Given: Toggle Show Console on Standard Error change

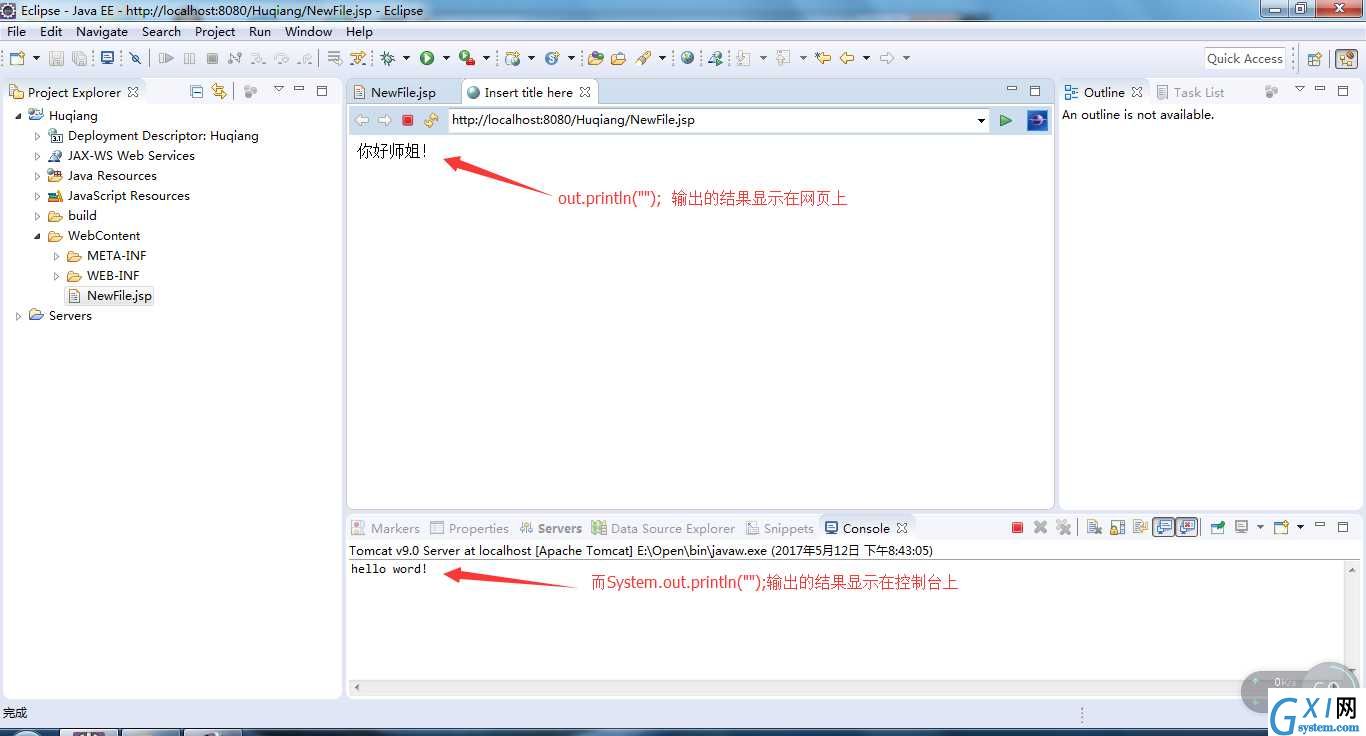Looking at the screenshot, I should pos(1186,527).
